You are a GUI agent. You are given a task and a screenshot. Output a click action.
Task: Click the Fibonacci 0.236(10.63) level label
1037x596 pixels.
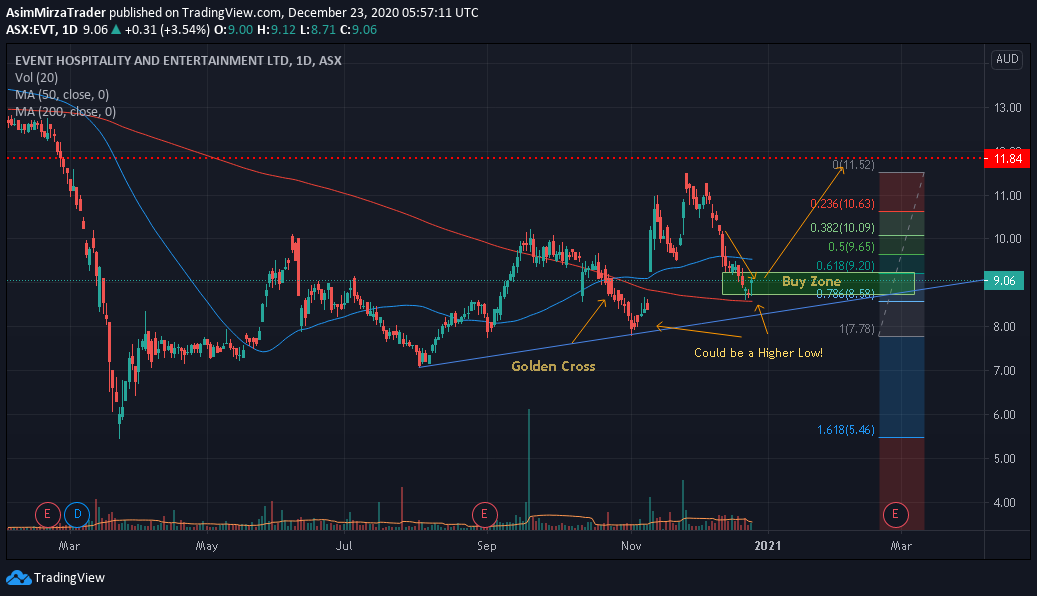(x=843, y=204)
